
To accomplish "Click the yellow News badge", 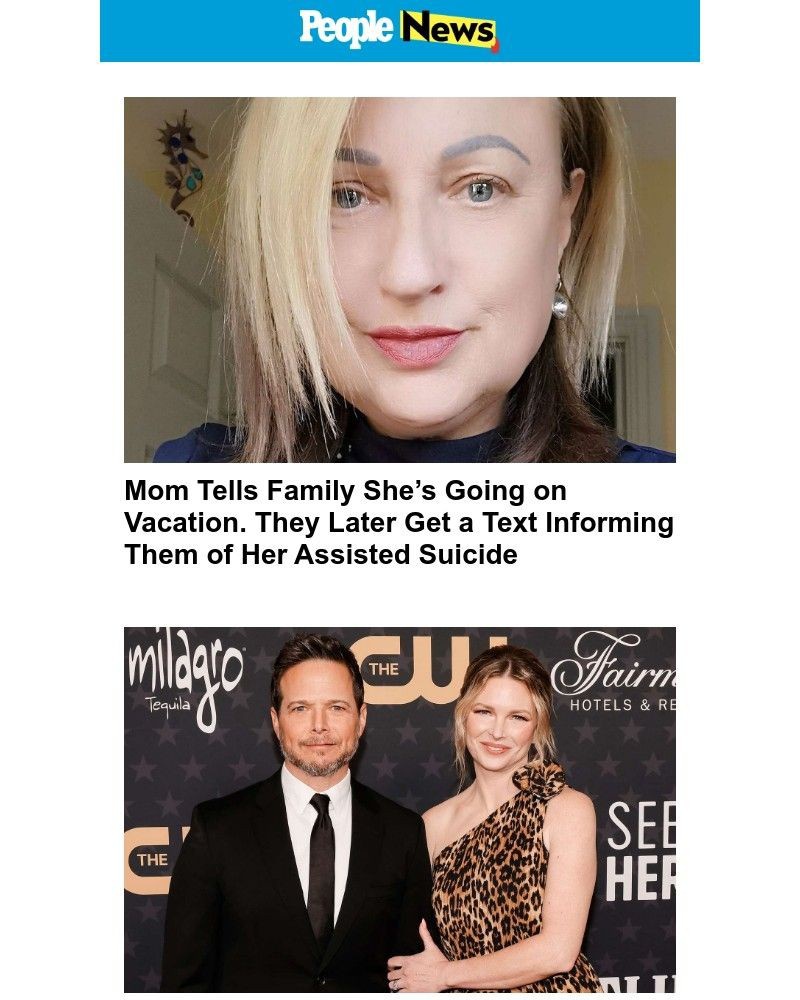I will tap(448, 30).
